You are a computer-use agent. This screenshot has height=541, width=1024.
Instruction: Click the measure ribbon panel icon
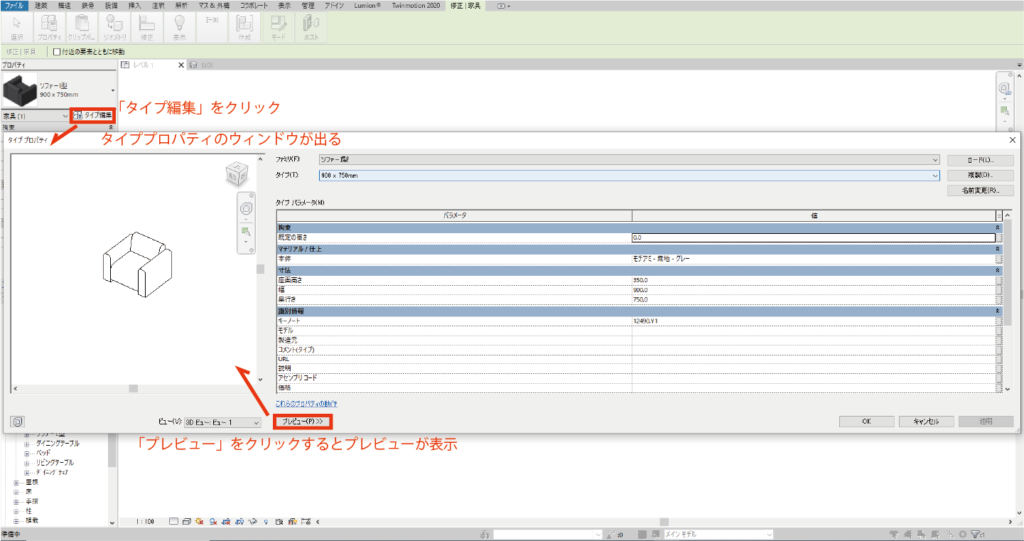coord(212,26)
